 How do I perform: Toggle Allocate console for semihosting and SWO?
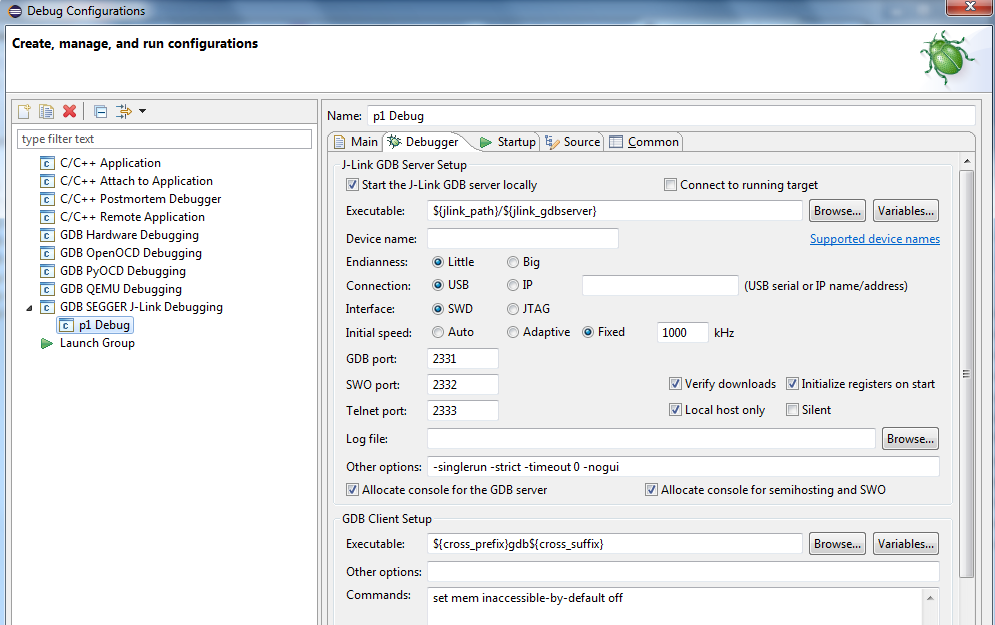tap(651, 490)
